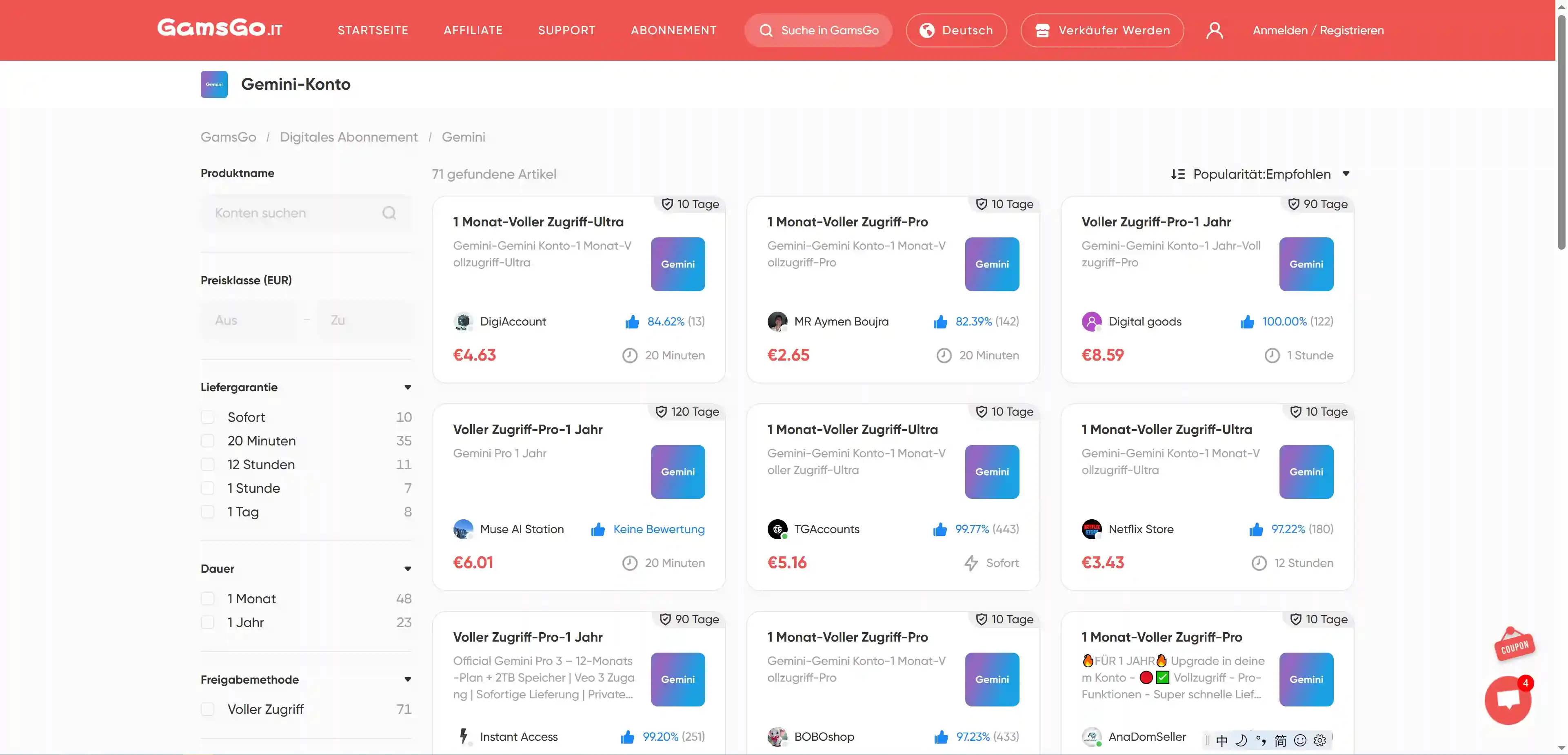Check the 1 Monat duration filter
Image resolution: width=1568 pixels, height=755 pixels.
point(208,598)
